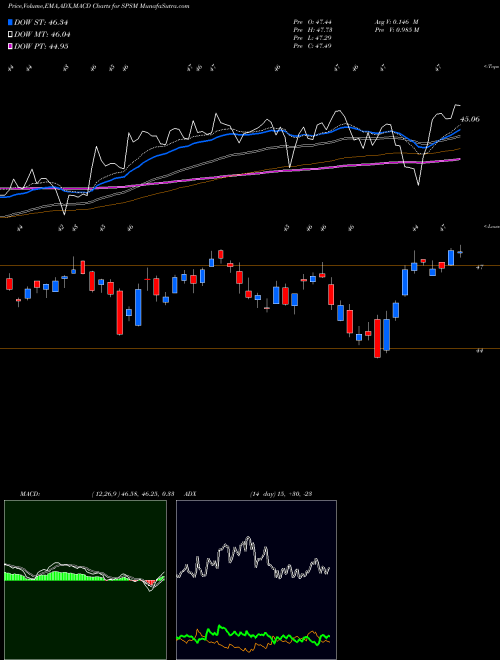Click the ADX (14 day) parameter values

pyautogui.click(x=281, y=494)
